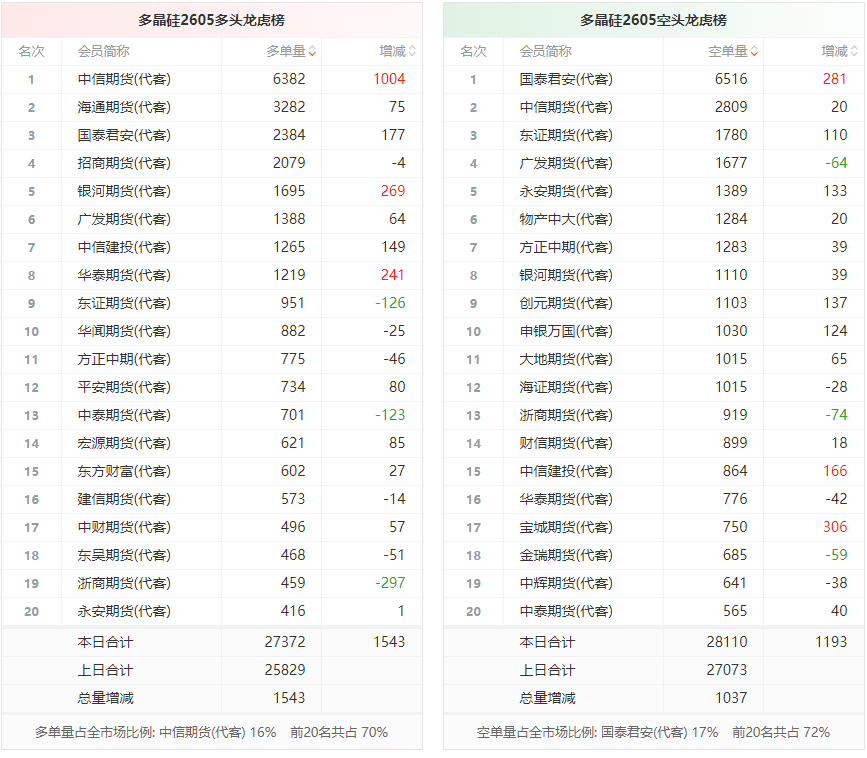
Task: Click long table total 27372
Action: (285, 642)
